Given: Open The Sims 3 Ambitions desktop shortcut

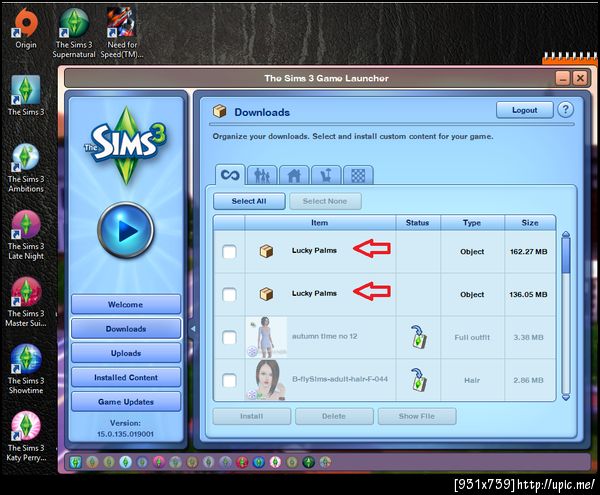Looking at the screenshot, I should [26, 168].
